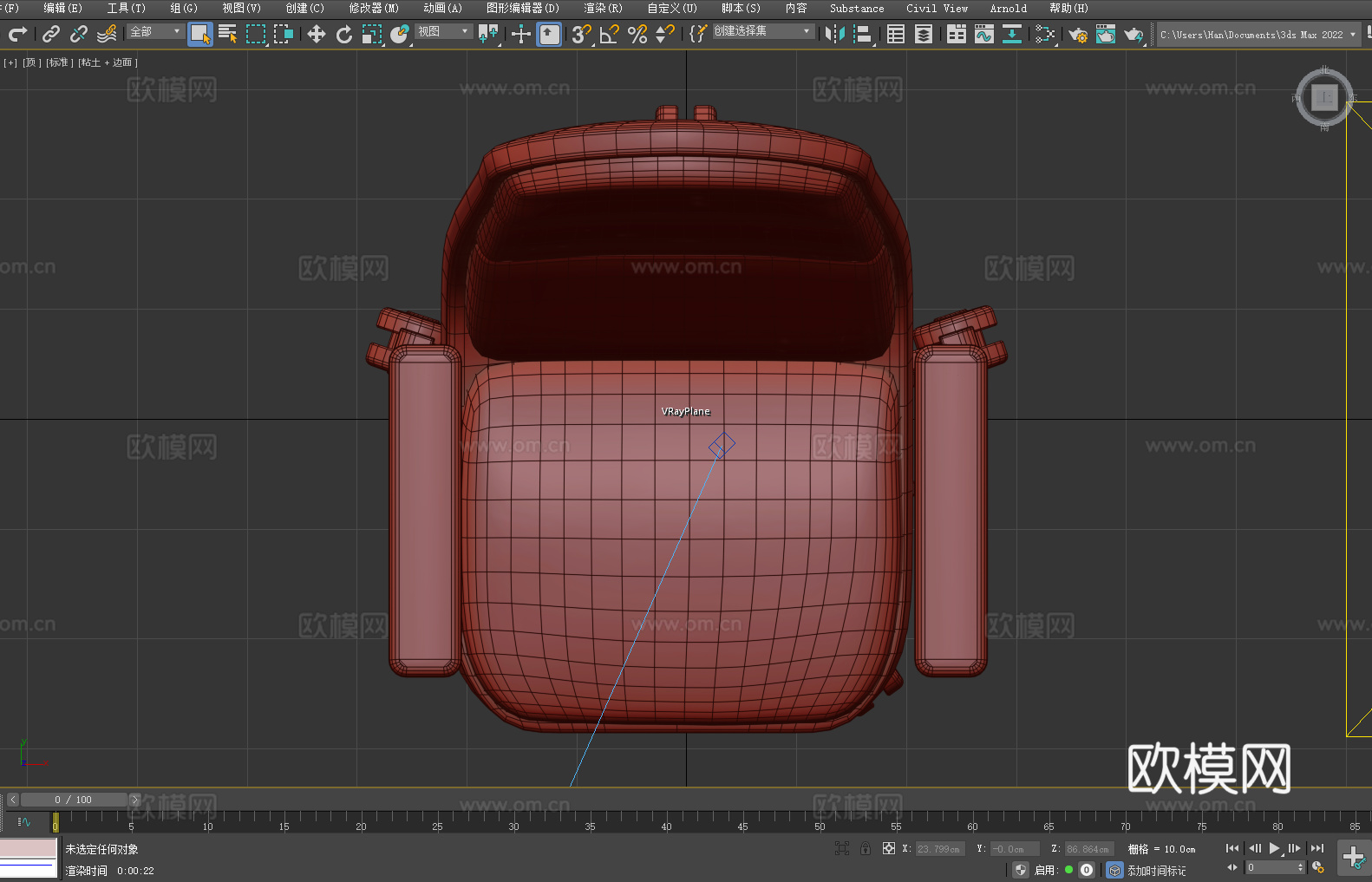Image resolution: width=1372 pixels, height=882 pixels.
Task: Toggle Percent Snap icon
Action: click(637, 34)
